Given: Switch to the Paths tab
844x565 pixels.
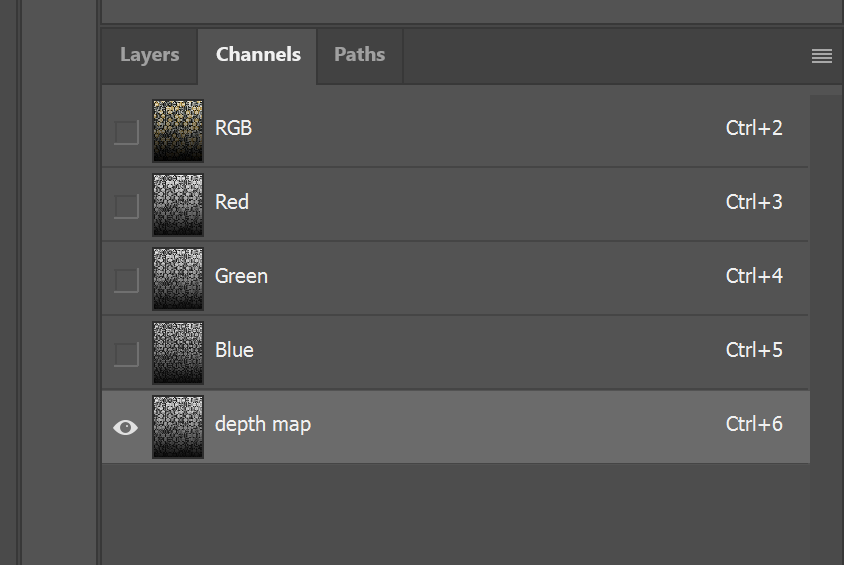Looking at the screenshot, I should coord(359,55).
